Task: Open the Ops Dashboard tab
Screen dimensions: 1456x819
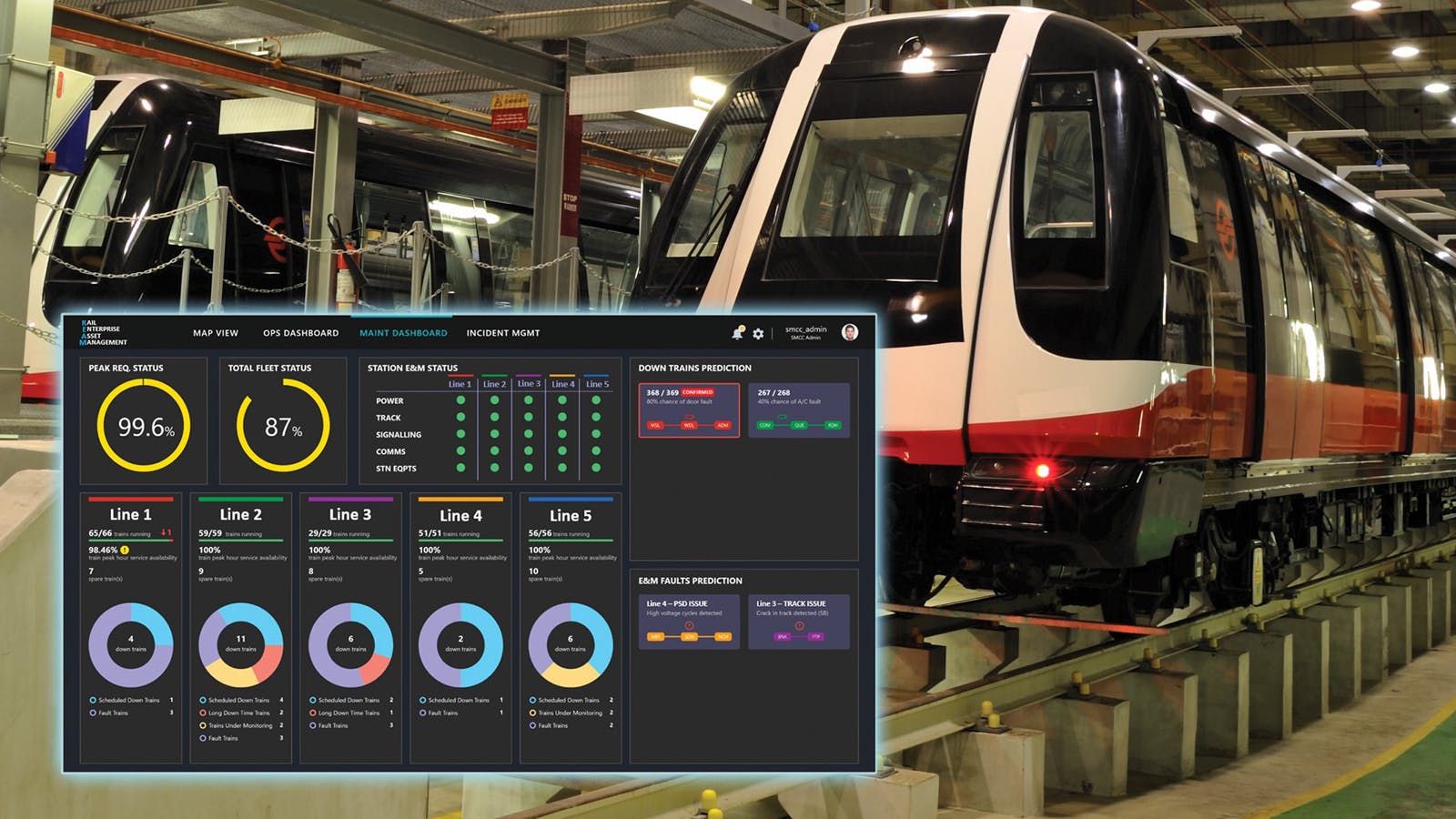Action: coord(300,333)
